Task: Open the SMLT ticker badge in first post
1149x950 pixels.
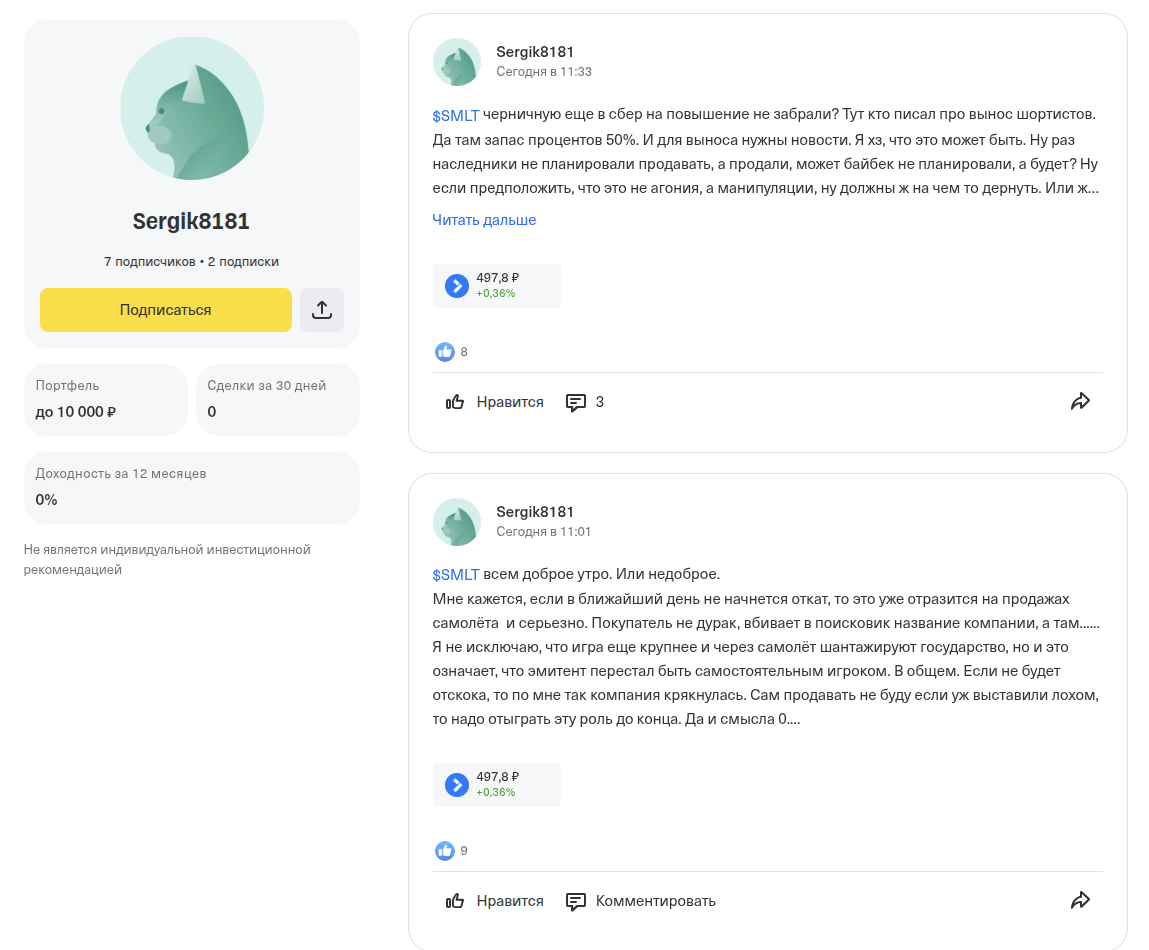Action: pos(497,286)
